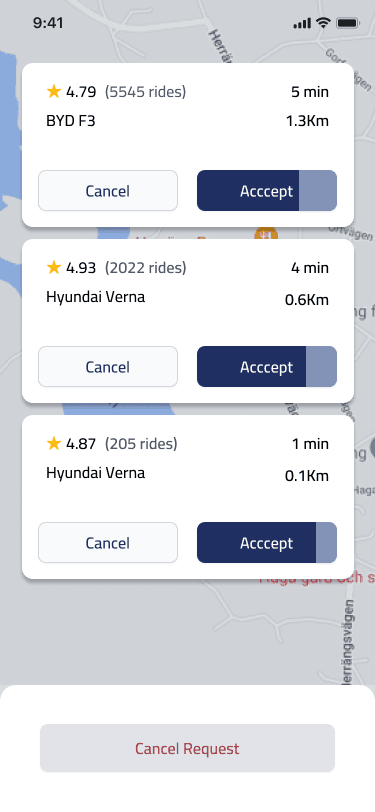Tap the Wi-Fi icon in status bar
375x812 pixels.
[x=324, y=23]
